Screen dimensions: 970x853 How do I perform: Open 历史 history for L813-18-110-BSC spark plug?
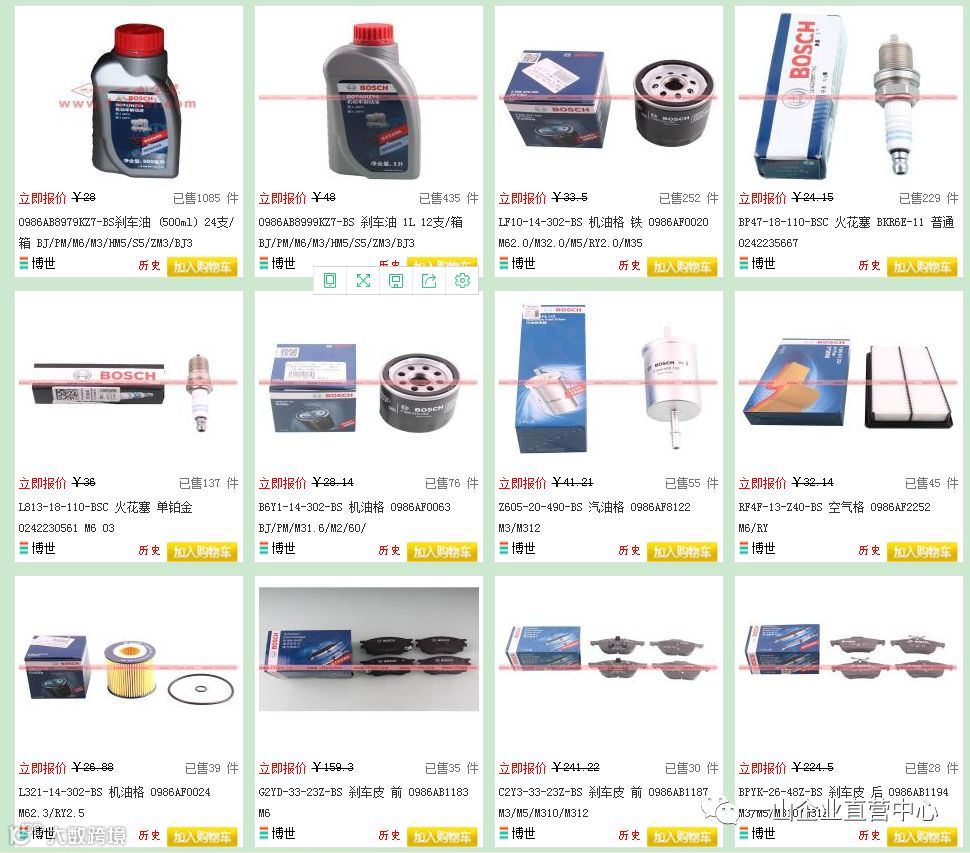click(x=149, y=551)
